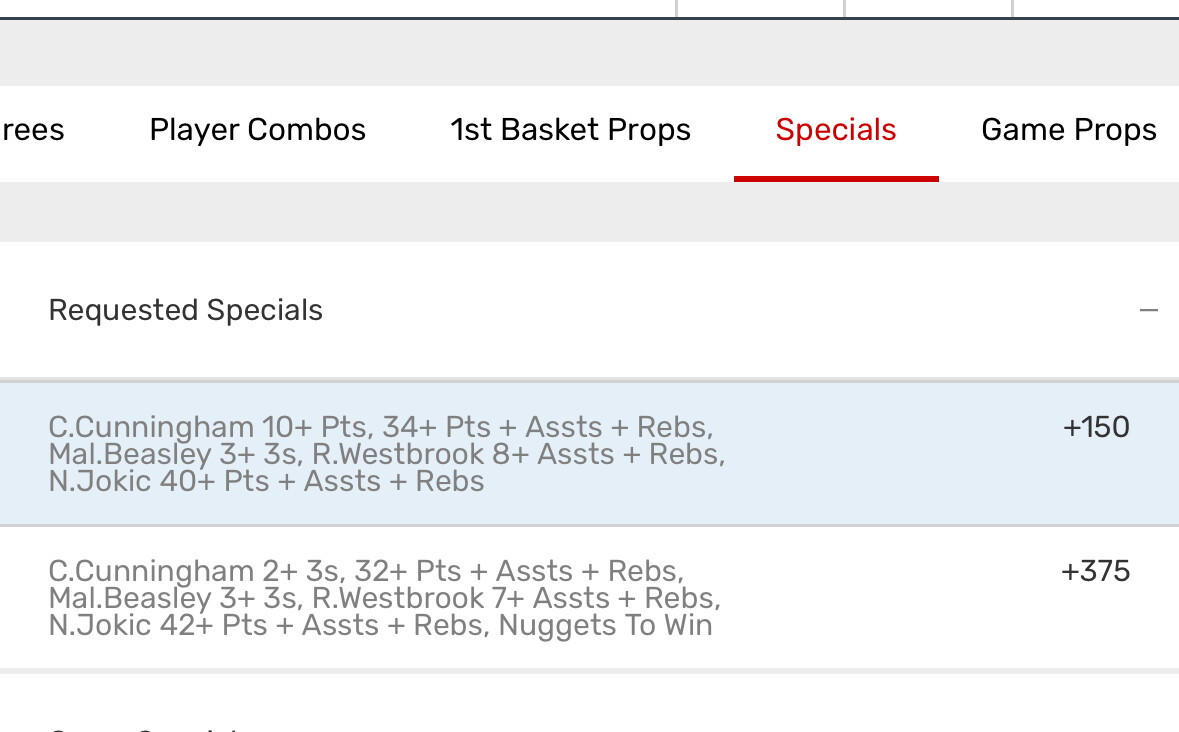Open the Player Combos tab
Viewport: 1179px width, 732px height.
point(257,130)
